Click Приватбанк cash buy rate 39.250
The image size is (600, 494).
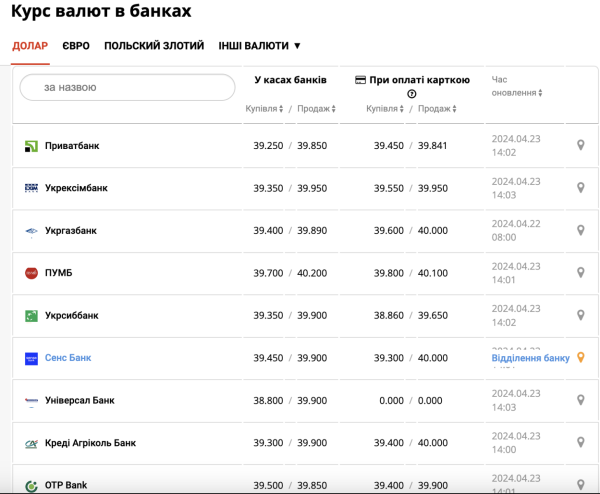(268, 146)
